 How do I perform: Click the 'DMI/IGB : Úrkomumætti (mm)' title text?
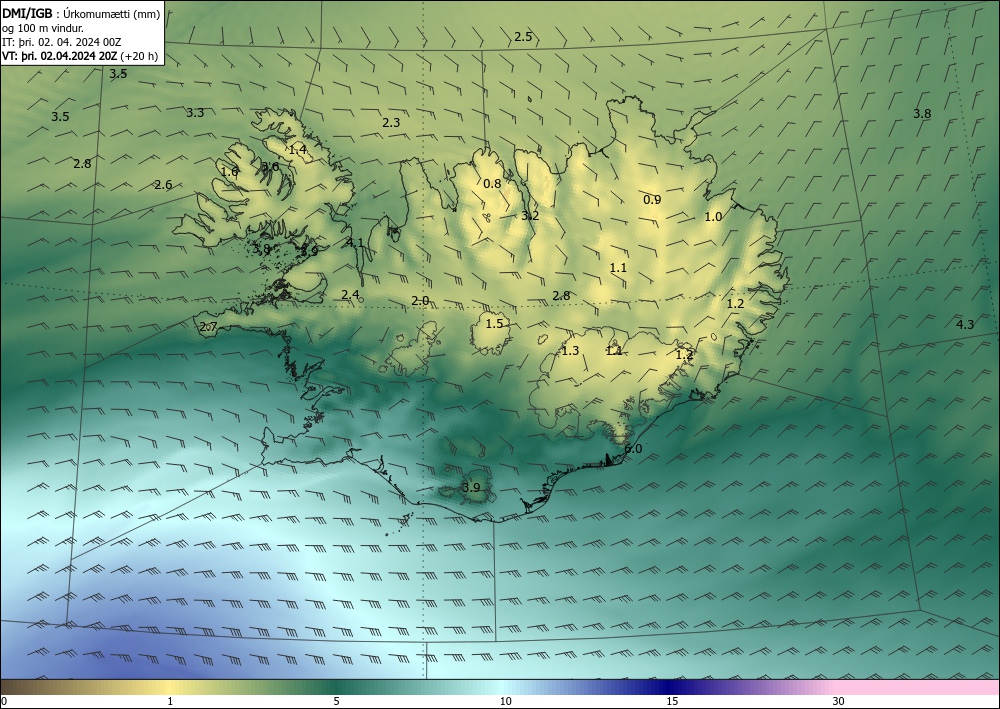click(x=81, y=13)
